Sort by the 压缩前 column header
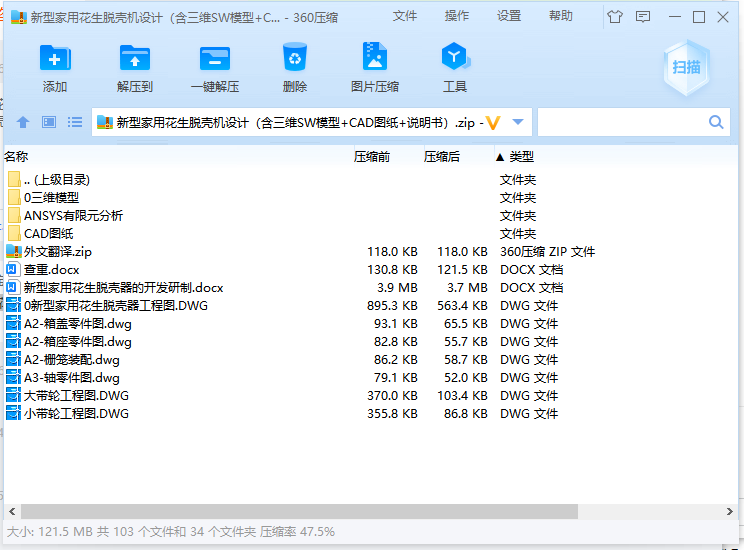 pyautogui.click(x=372, y=157)
